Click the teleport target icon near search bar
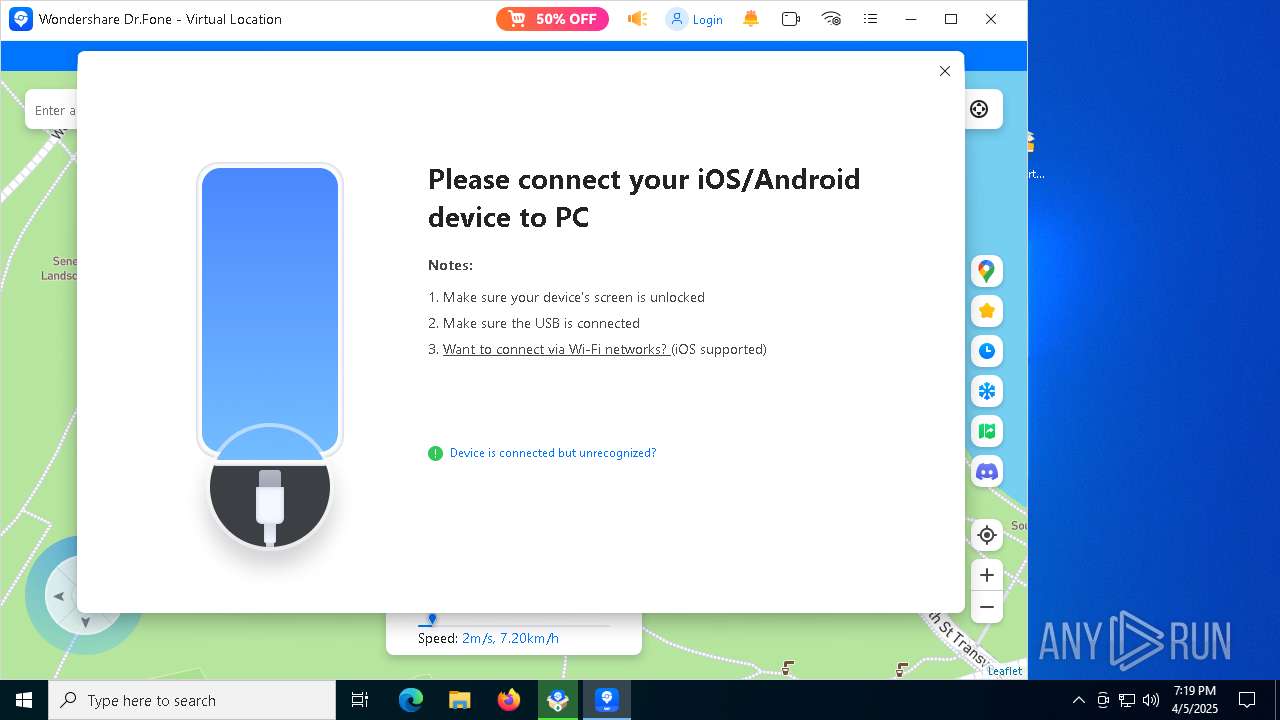This screenshot has height=720, width=1280. point(979,110)
